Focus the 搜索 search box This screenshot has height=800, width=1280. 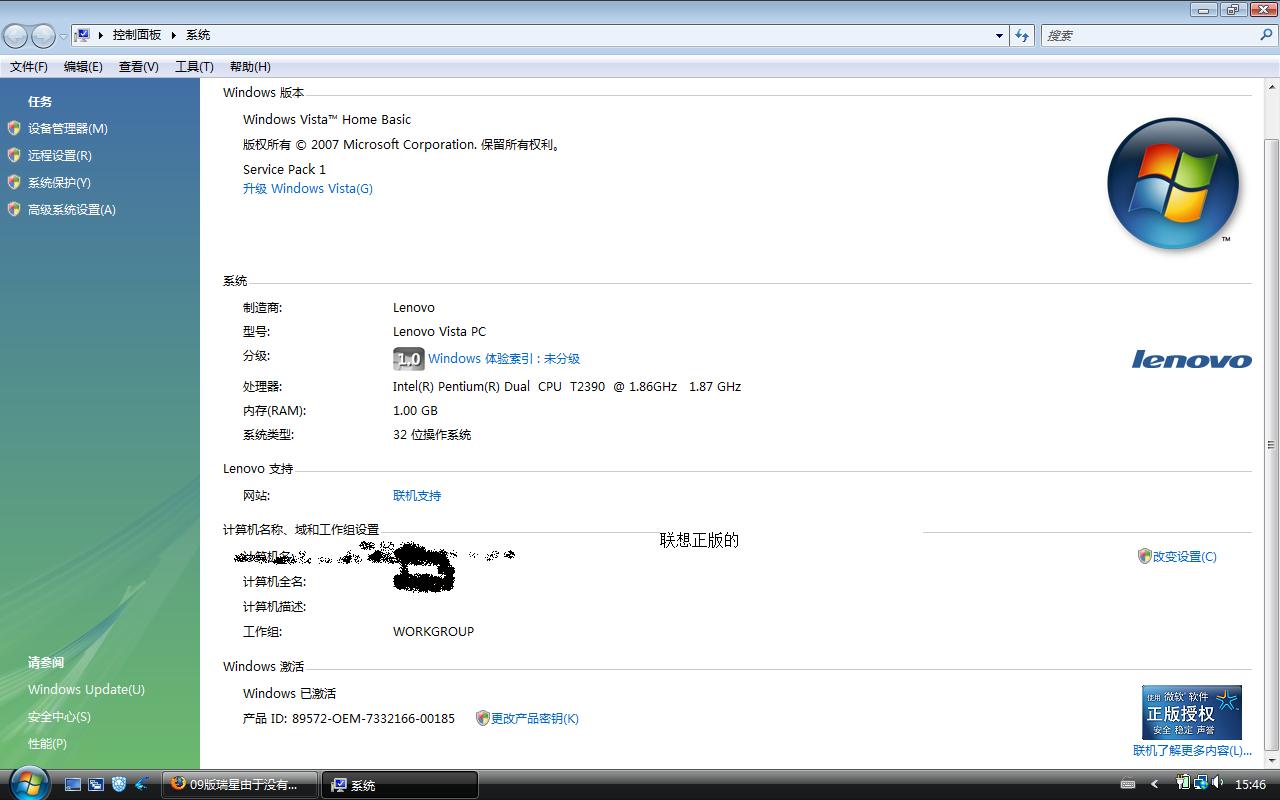[1160, 35]
